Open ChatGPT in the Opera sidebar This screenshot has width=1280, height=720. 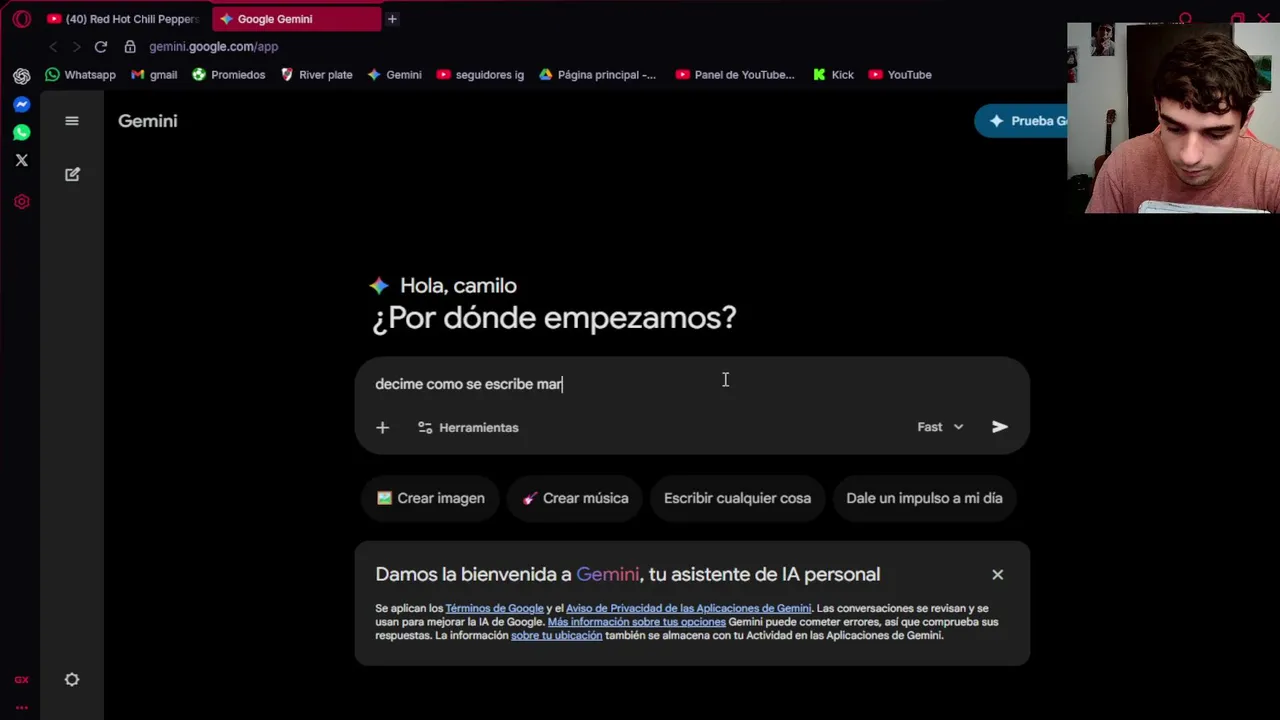(21, 76)
